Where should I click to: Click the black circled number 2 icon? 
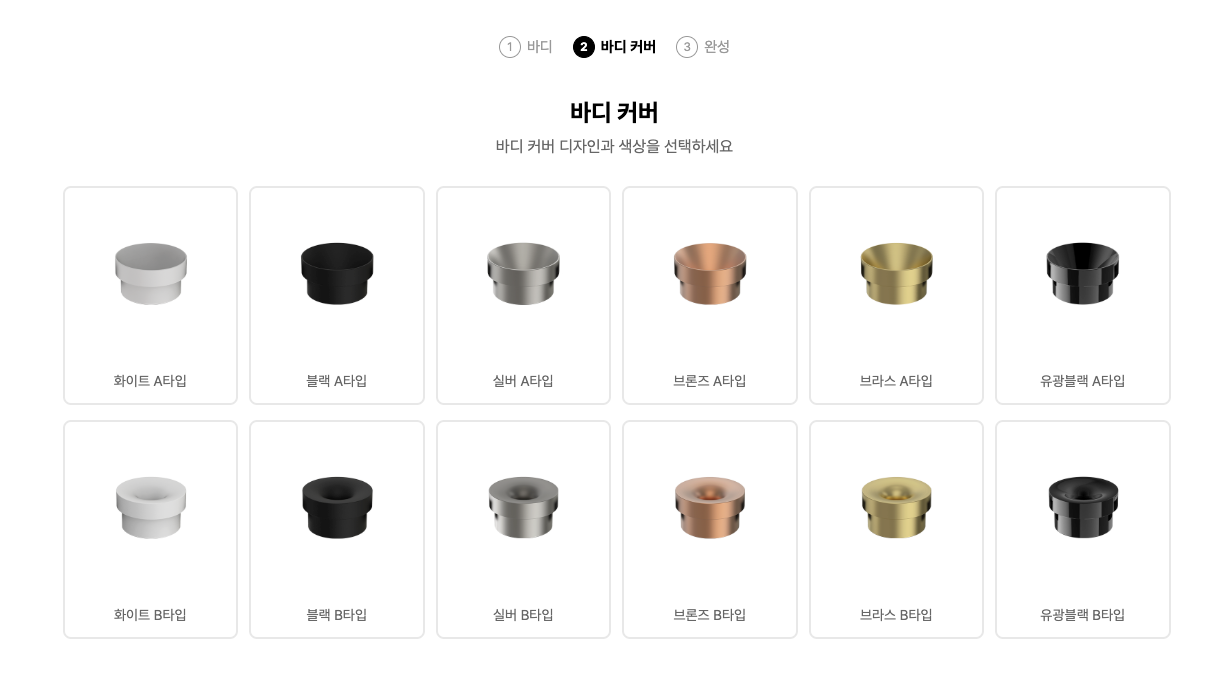pyautogui.click(x=584, y=47)
